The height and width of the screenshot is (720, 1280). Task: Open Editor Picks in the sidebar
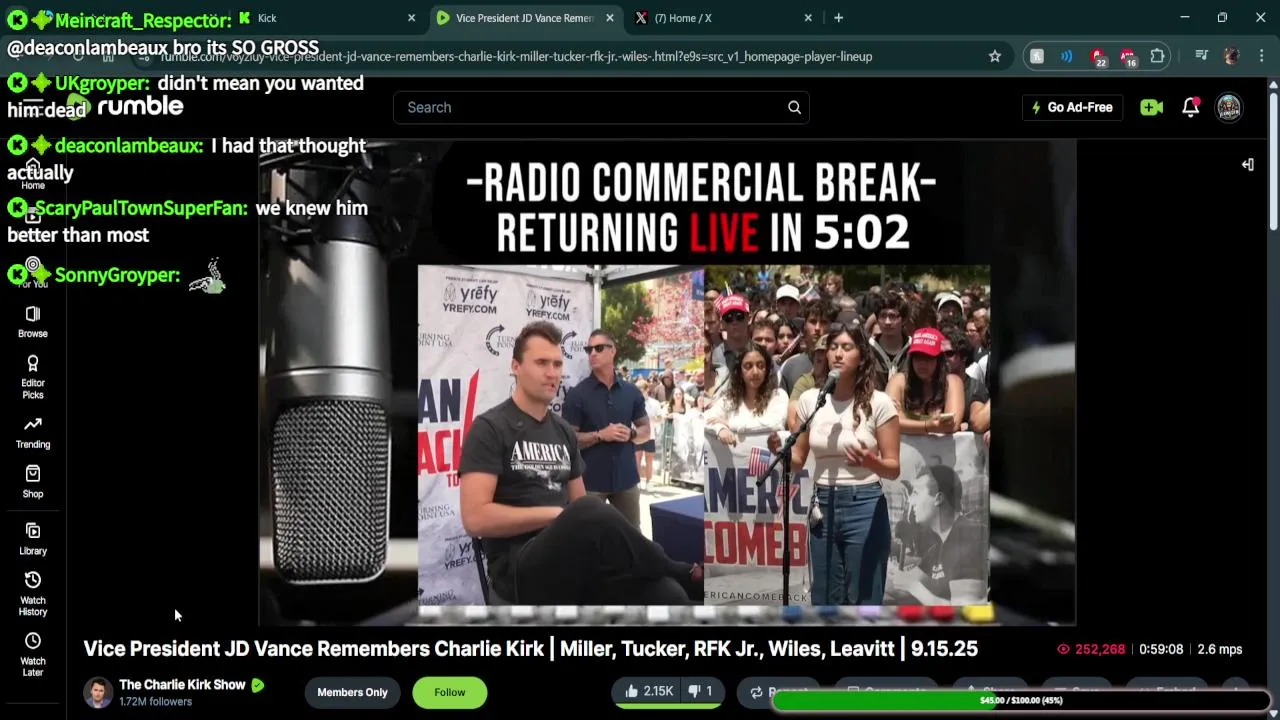pos(33,377)
